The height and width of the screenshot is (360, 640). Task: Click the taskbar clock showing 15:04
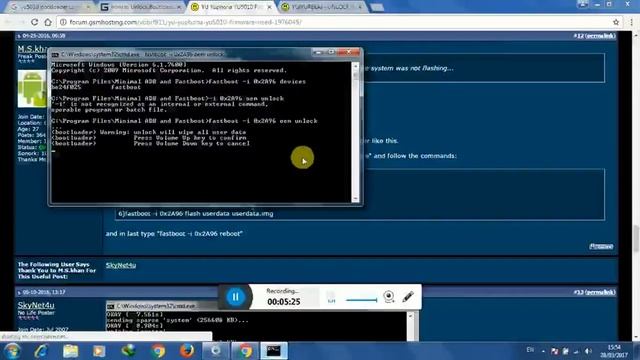pyautogui.click(x=614, y=351)
